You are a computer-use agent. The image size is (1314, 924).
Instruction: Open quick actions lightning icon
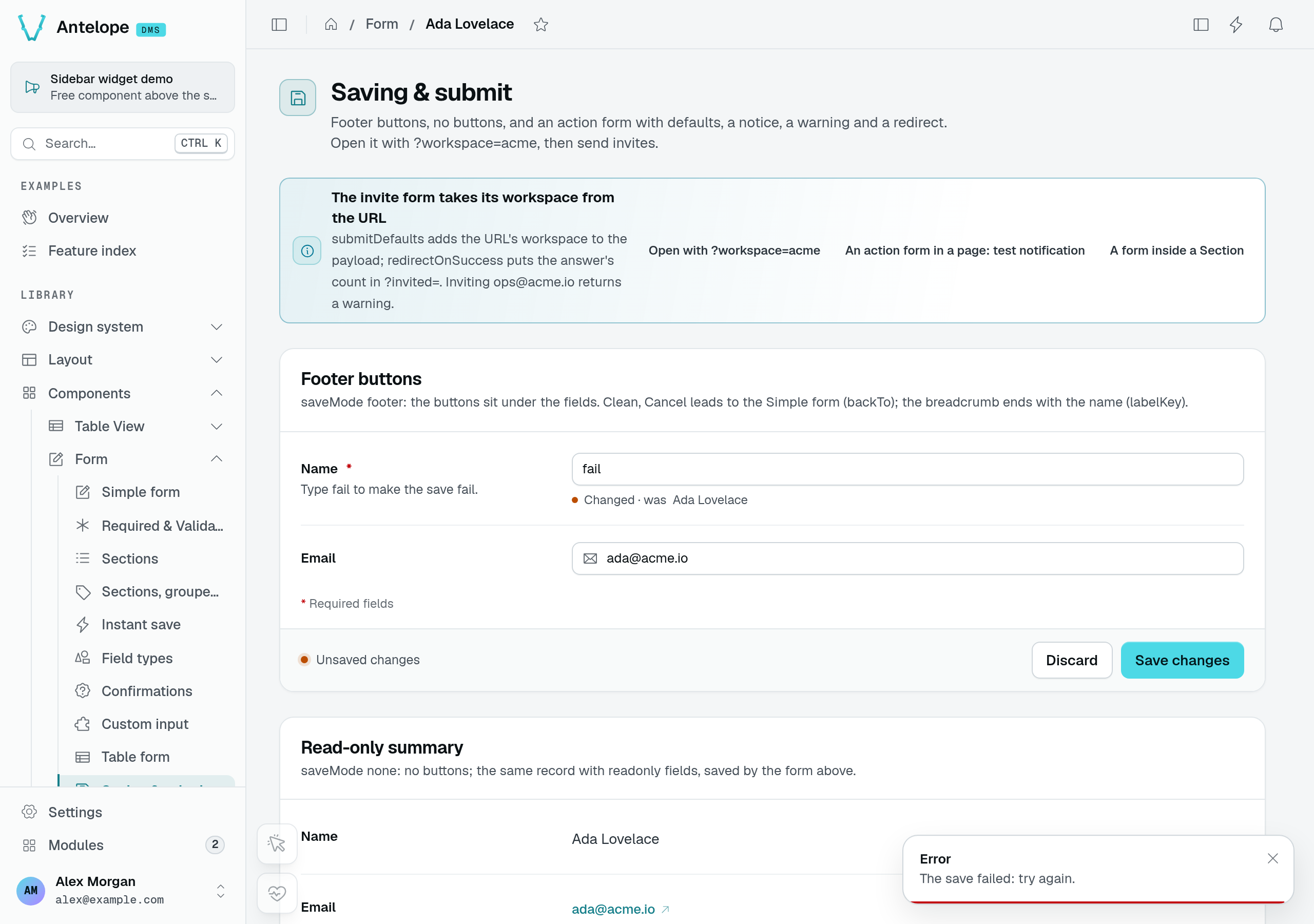tap(1236, 25)
